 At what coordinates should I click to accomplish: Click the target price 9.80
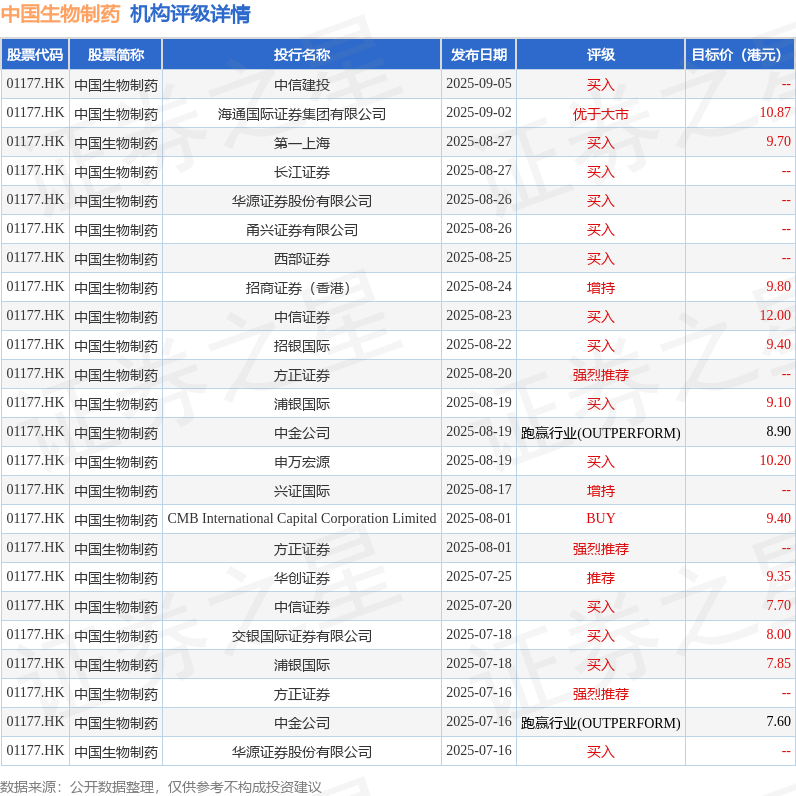coord(778,286)
